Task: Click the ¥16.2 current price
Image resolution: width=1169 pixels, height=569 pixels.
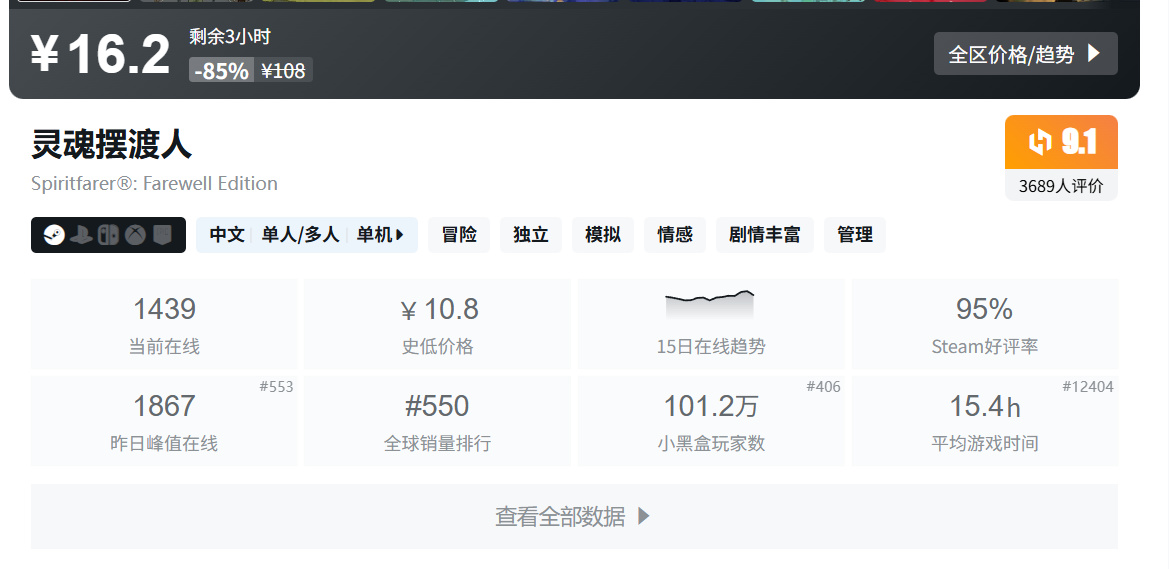Action: tap(101, 54)
